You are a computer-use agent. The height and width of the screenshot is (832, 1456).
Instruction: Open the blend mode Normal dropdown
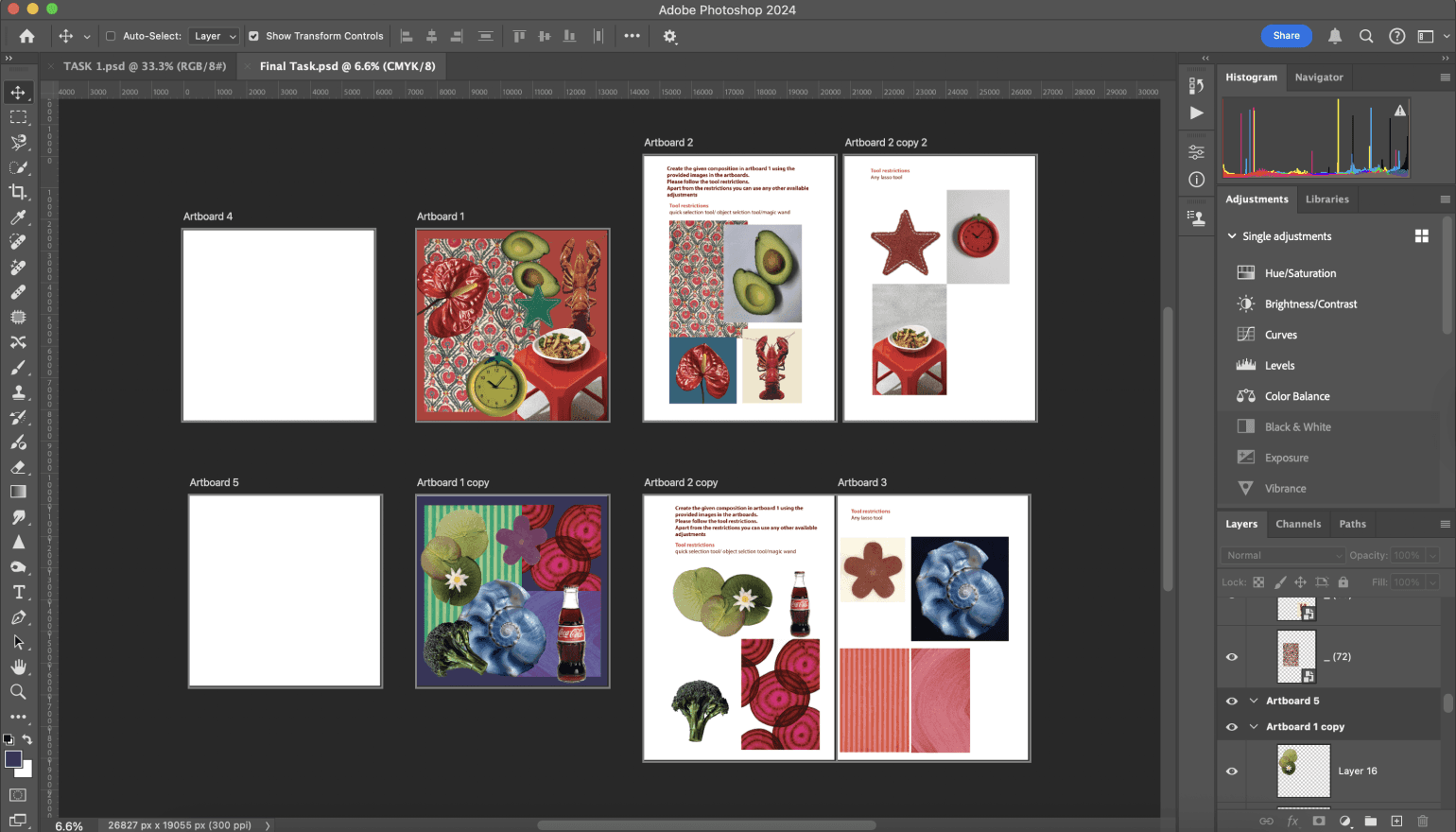[x=1283, y=555]
